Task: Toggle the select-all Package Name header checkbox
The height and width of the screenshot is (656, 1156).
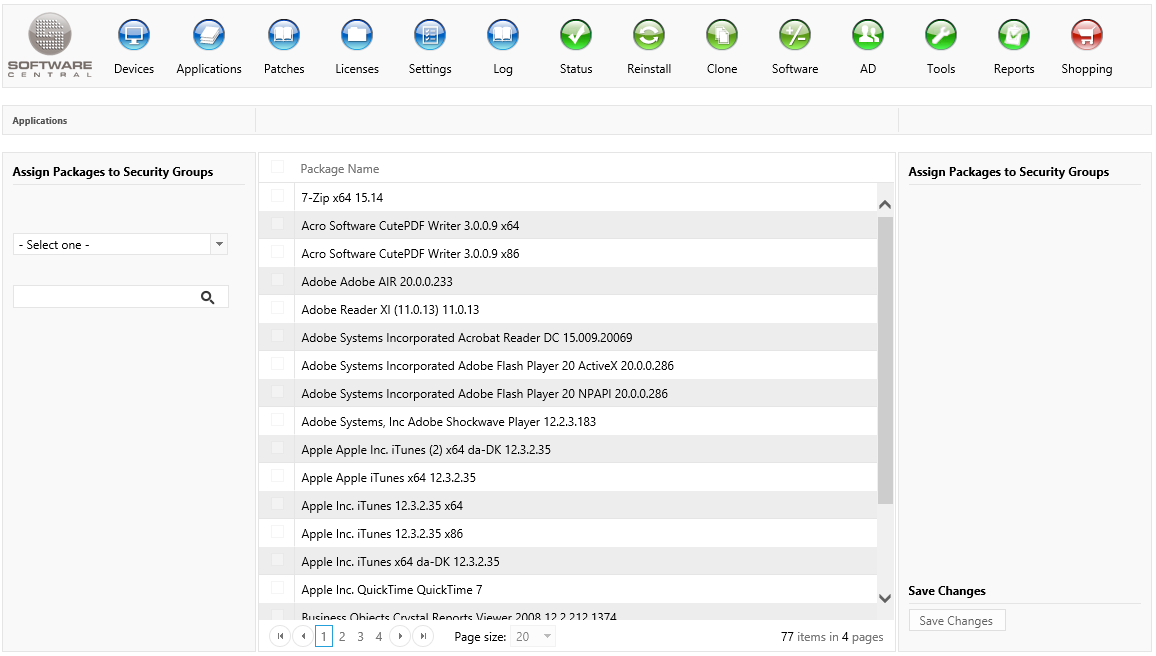Action: point(278,168)
